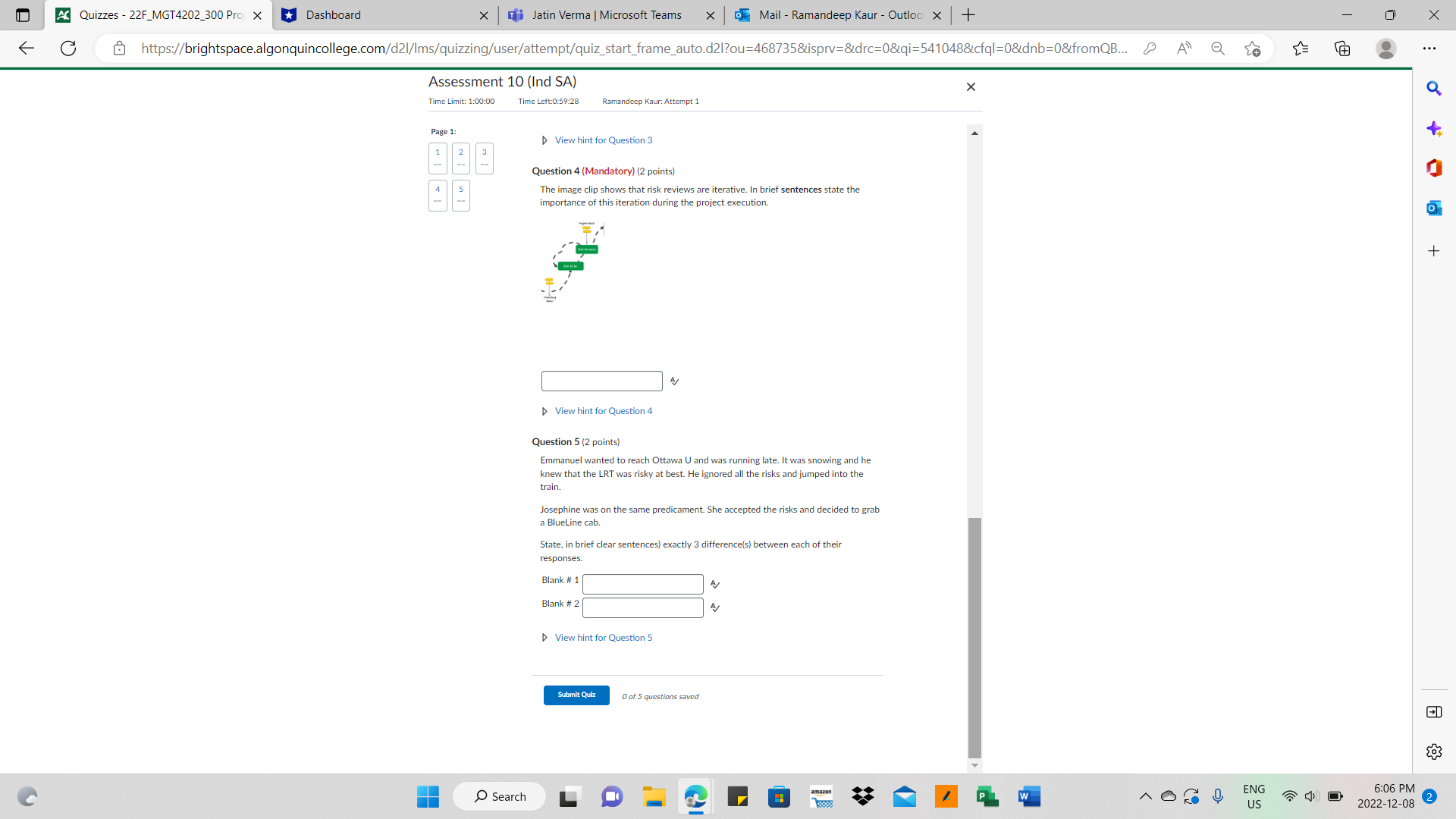Click the Question 4 answer text field
The width and height of the screenshot is (1456, 819).
pyautogui.click(x=601, y=381)
